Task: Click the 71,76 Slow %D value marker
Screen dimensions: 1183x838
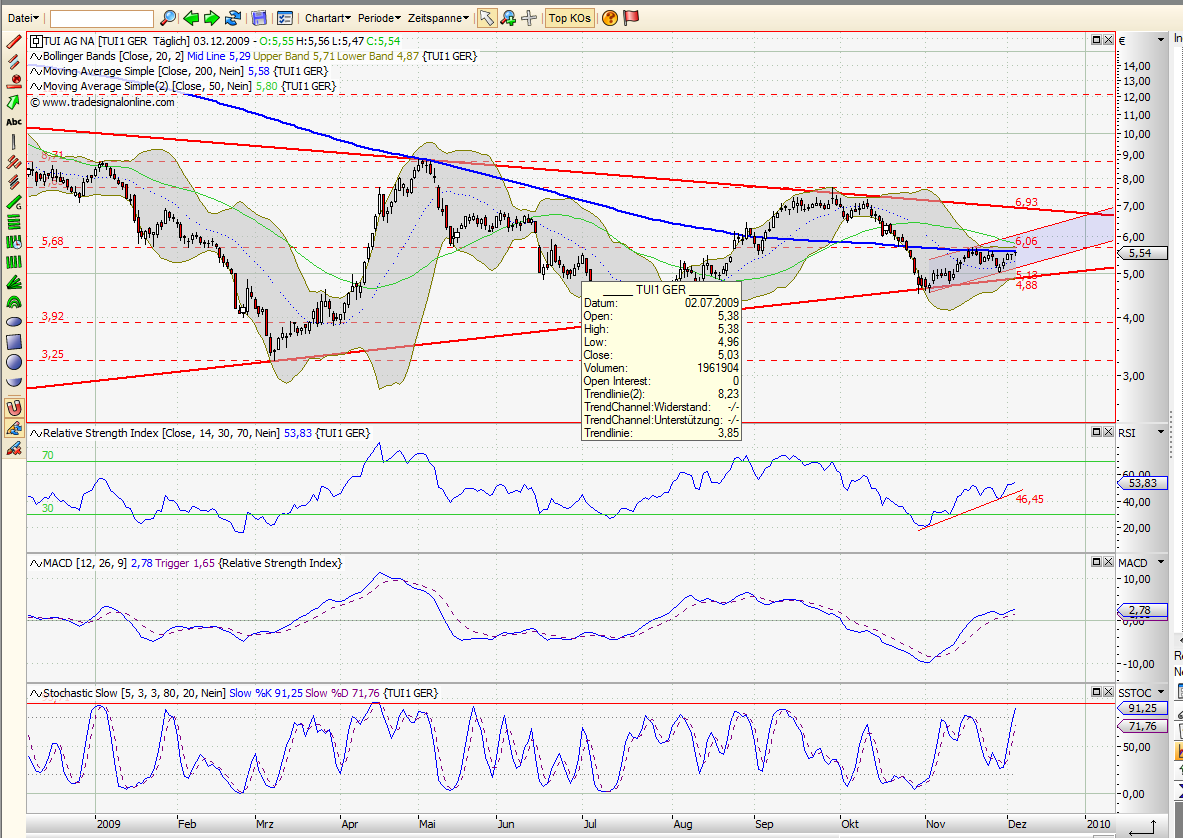Action: coord(1142,726)
